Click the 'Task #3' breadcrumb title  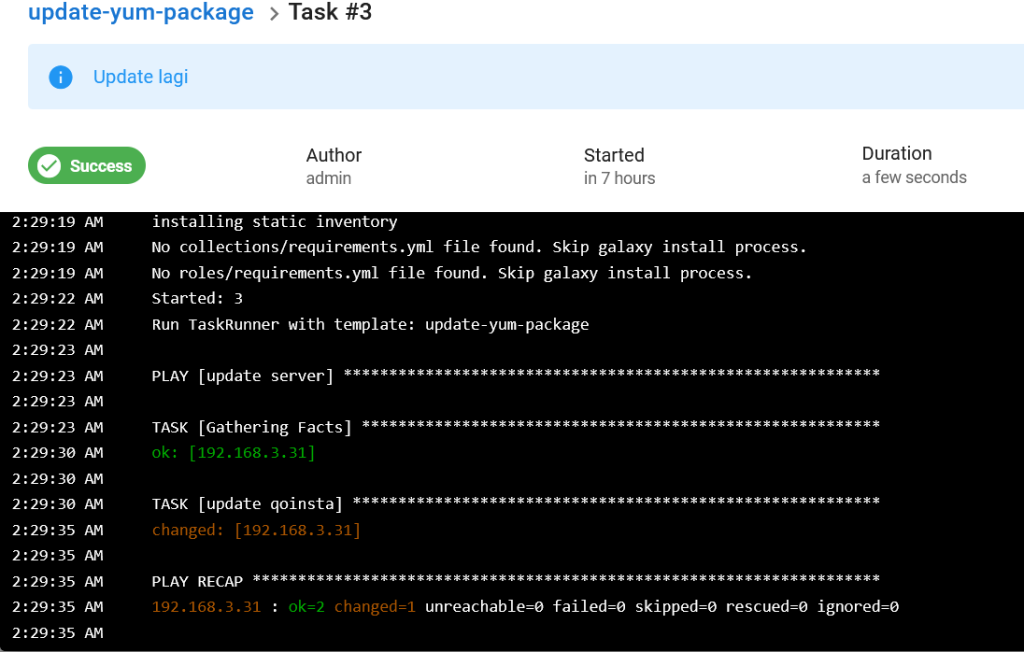click(x=330, y=12)
